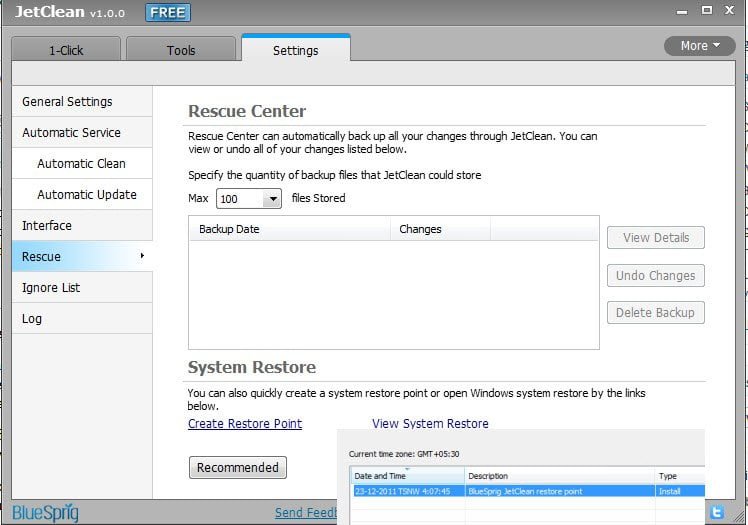Sort by Backup Date column header
The width and height of the screenshot is (748, 525).
pos(290,229)
